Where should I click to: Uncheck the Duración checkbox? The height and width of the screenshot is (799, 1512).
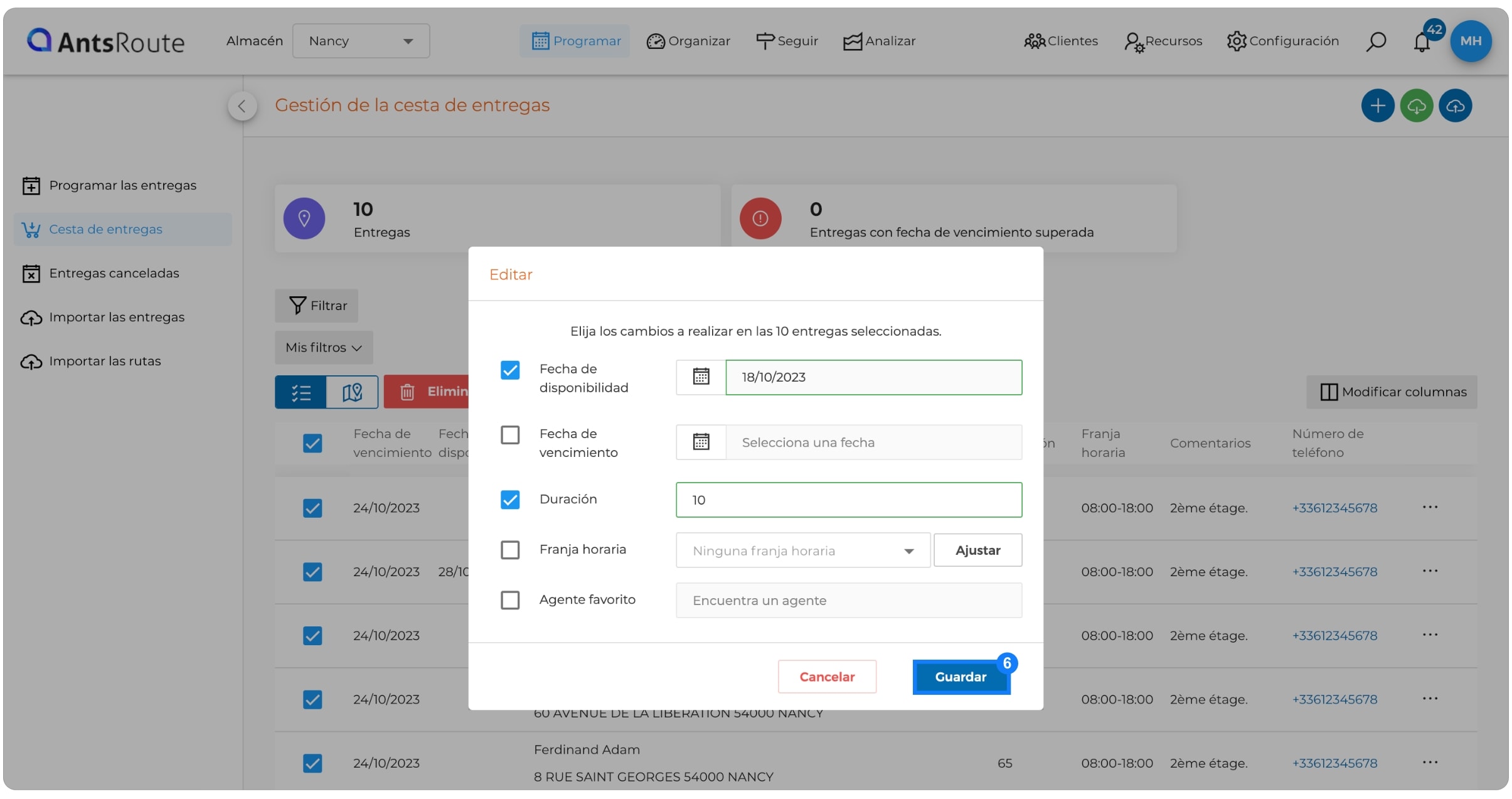(510, 500)
